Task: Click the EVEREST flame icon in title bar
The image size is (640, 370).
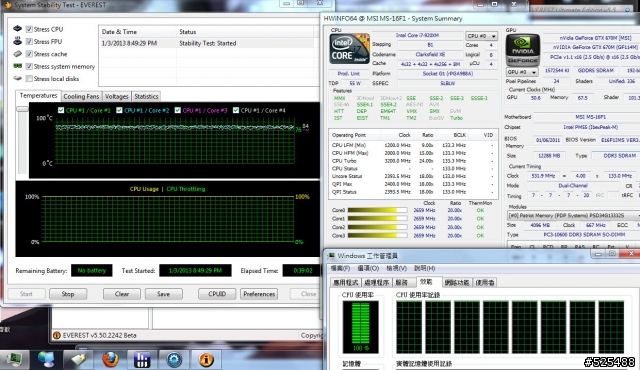Action: coord(8,5)
